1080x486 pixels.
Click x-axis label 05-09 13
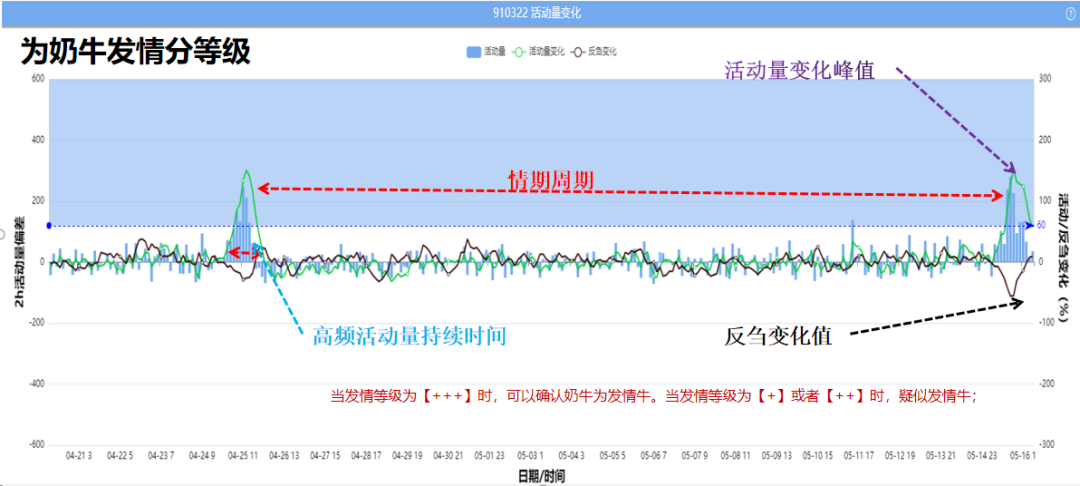776,456
